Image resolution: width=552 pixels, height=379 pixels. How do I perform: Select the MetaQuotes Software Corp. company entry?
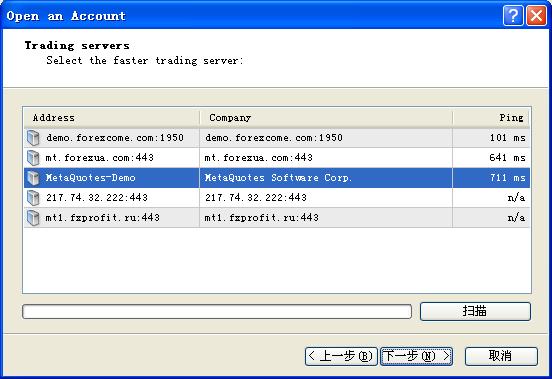pyautogui.click(x=278, y=178)
